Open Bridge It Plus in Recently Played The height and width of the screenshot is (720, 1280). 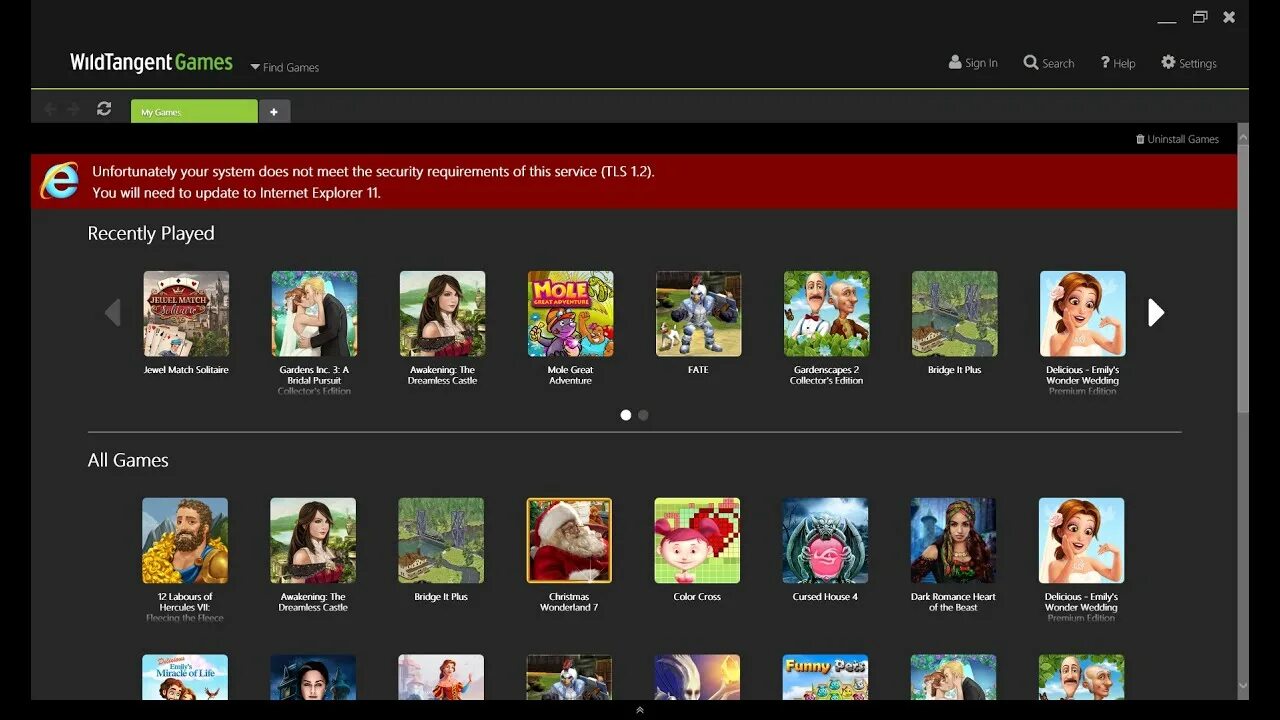tap(954, 314)
